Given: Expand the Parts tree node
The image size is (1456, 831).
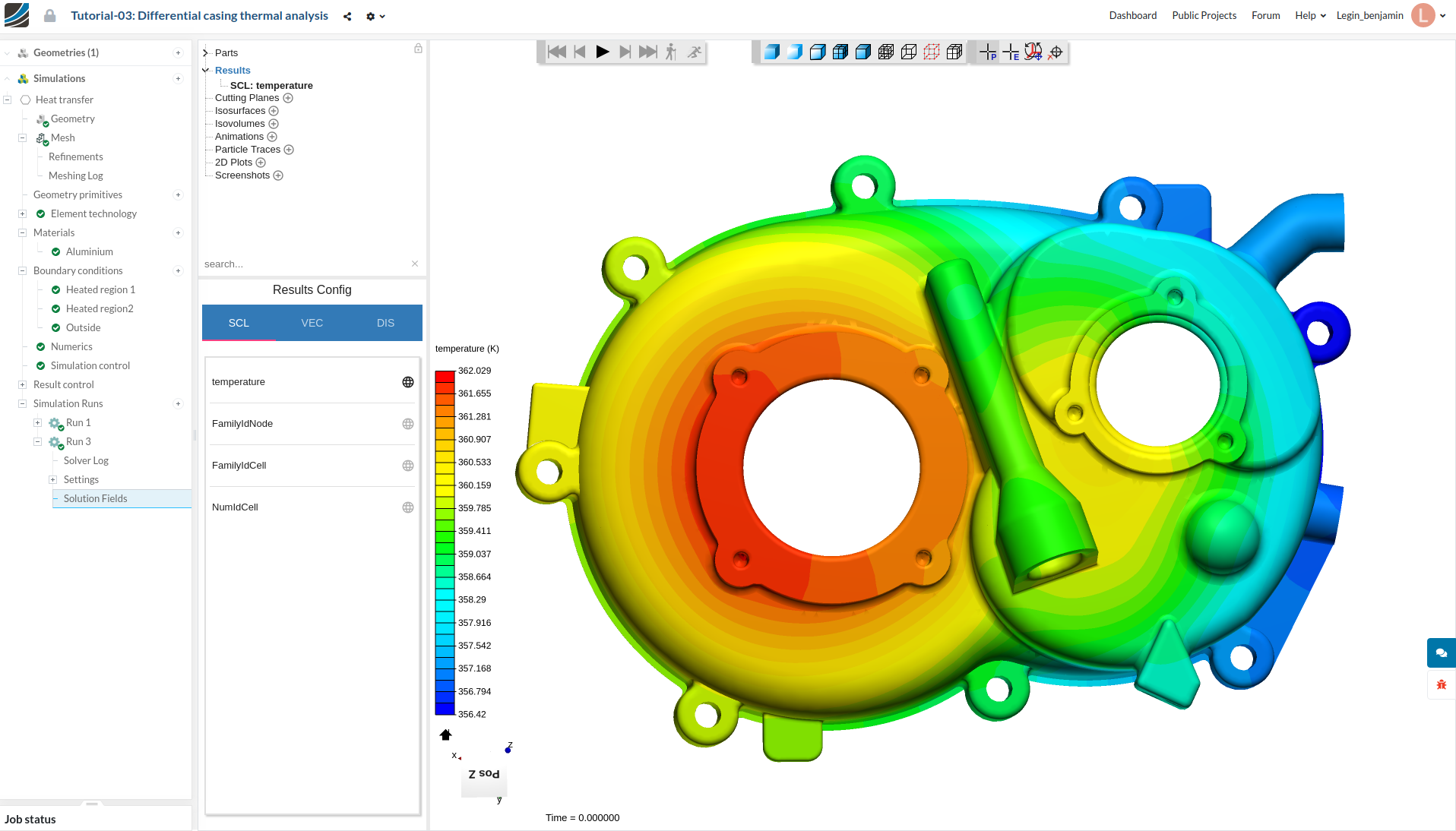Looking at the screenshot, I should [x=205, y=53].
